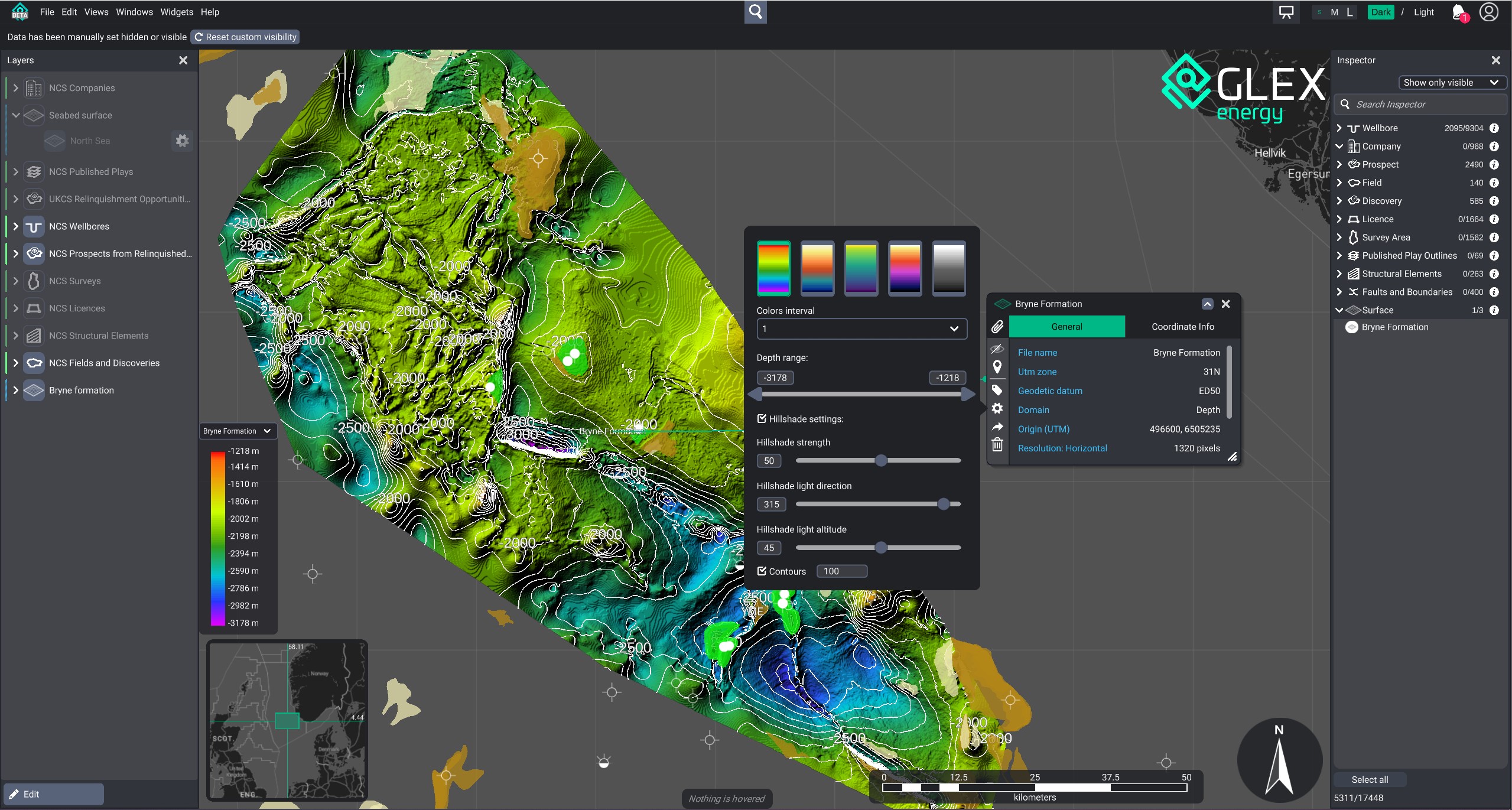
Task: Open the Widgets menu
Action: tap(176, 12)
